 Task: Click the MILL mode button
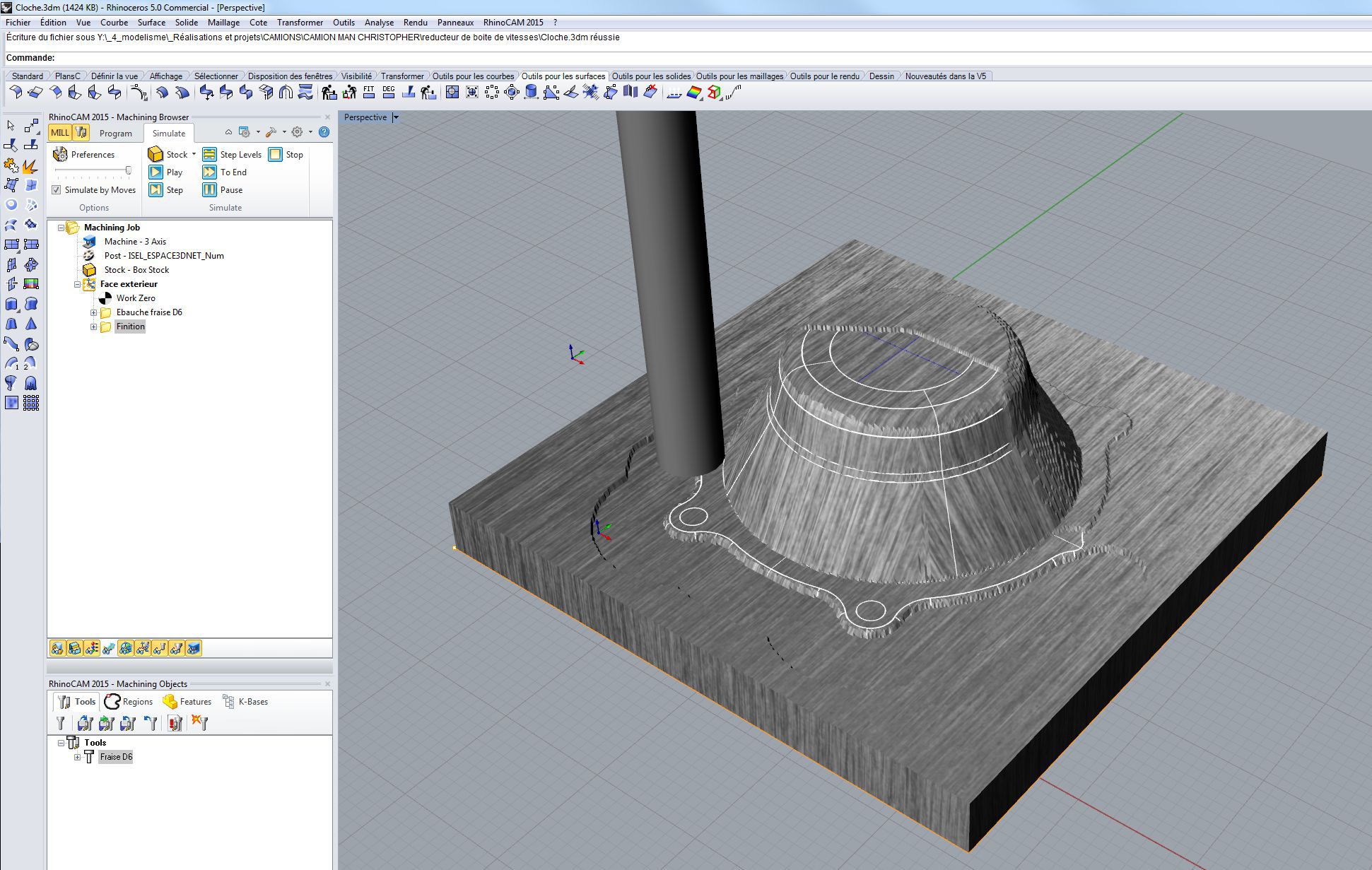click(59, 132)
